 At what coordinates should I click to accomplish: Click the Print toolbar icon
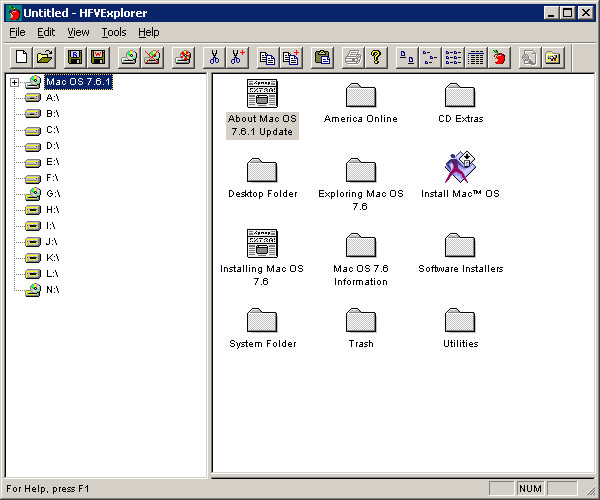tap(352, 57)
